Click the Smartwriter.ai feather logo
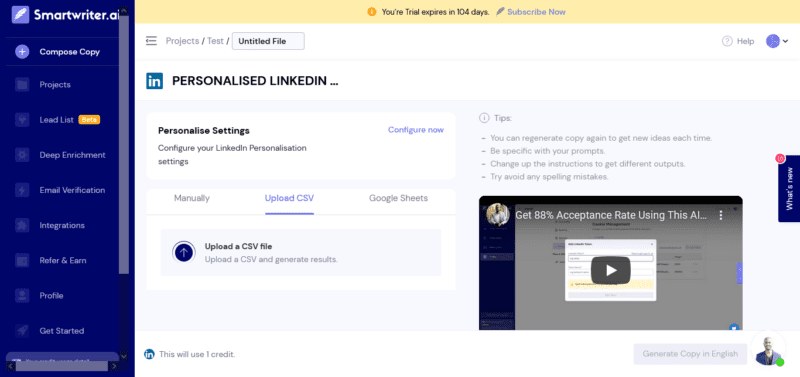 20,14
